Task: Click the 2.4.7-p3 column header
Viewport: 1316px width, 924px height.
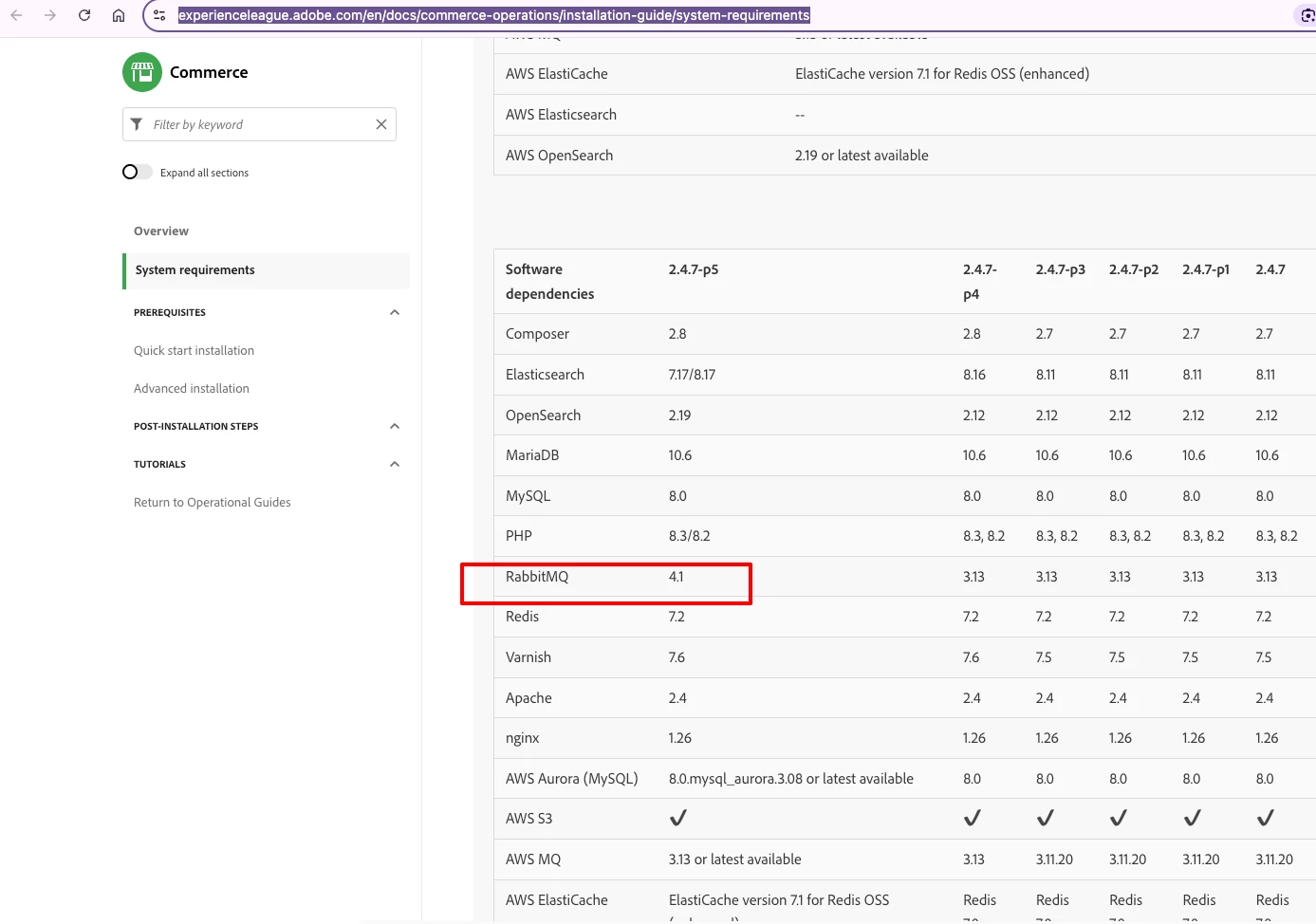Action: pos(1061,269)
